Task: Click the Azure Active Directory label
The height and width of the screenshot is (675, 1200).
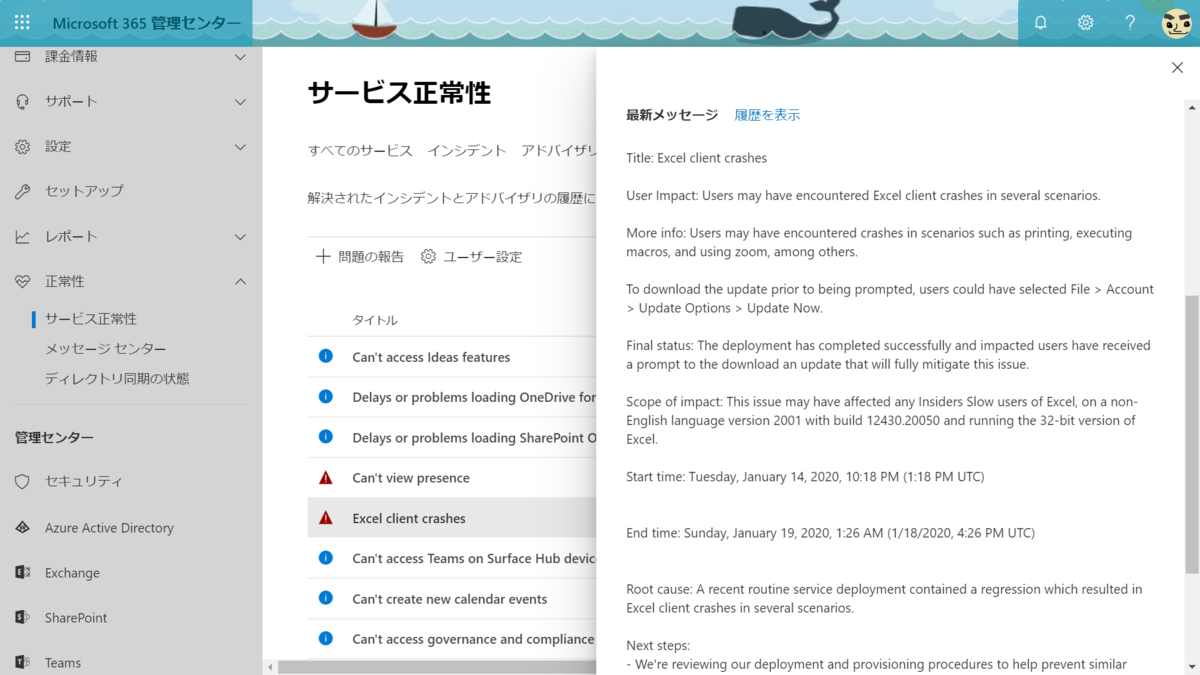Action: click(x=109, y=528)
